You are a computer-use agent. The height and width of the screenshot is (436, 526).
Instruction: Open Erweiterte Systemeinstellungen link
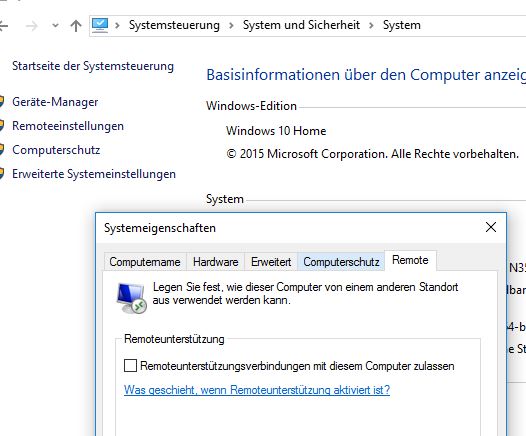click(x=94, y=174)
